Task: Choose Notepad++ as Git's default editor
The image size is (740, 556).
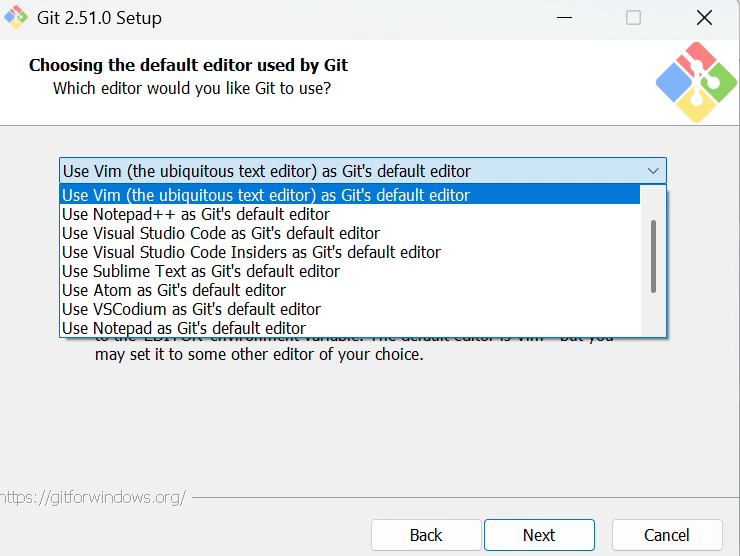Action: (x=195, y=214)
